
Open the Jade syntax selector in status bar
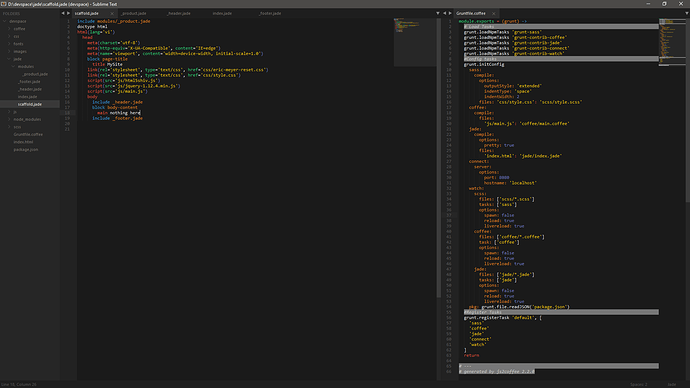pyautogui.click(x=672, y=384)
